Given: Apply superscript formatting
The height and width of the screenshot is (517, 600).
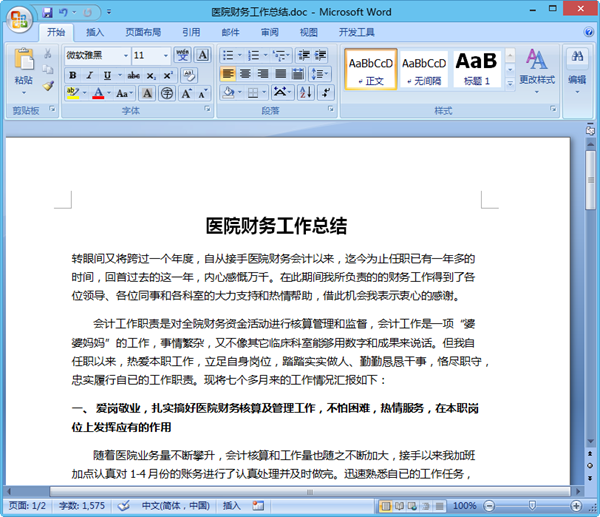Looking at the screenshot, I should (x=168, y=75).
